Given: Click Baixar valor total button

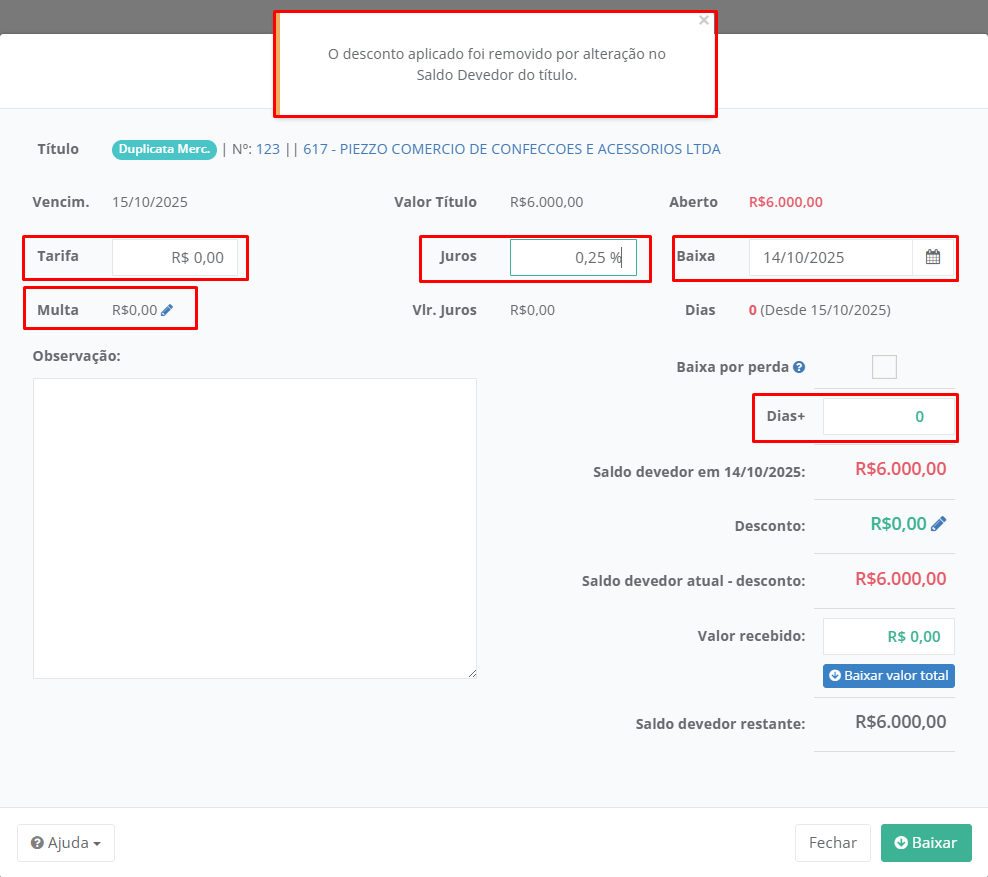Looking at the screenshot, I should pyautogui.click(x=888, y=675).
